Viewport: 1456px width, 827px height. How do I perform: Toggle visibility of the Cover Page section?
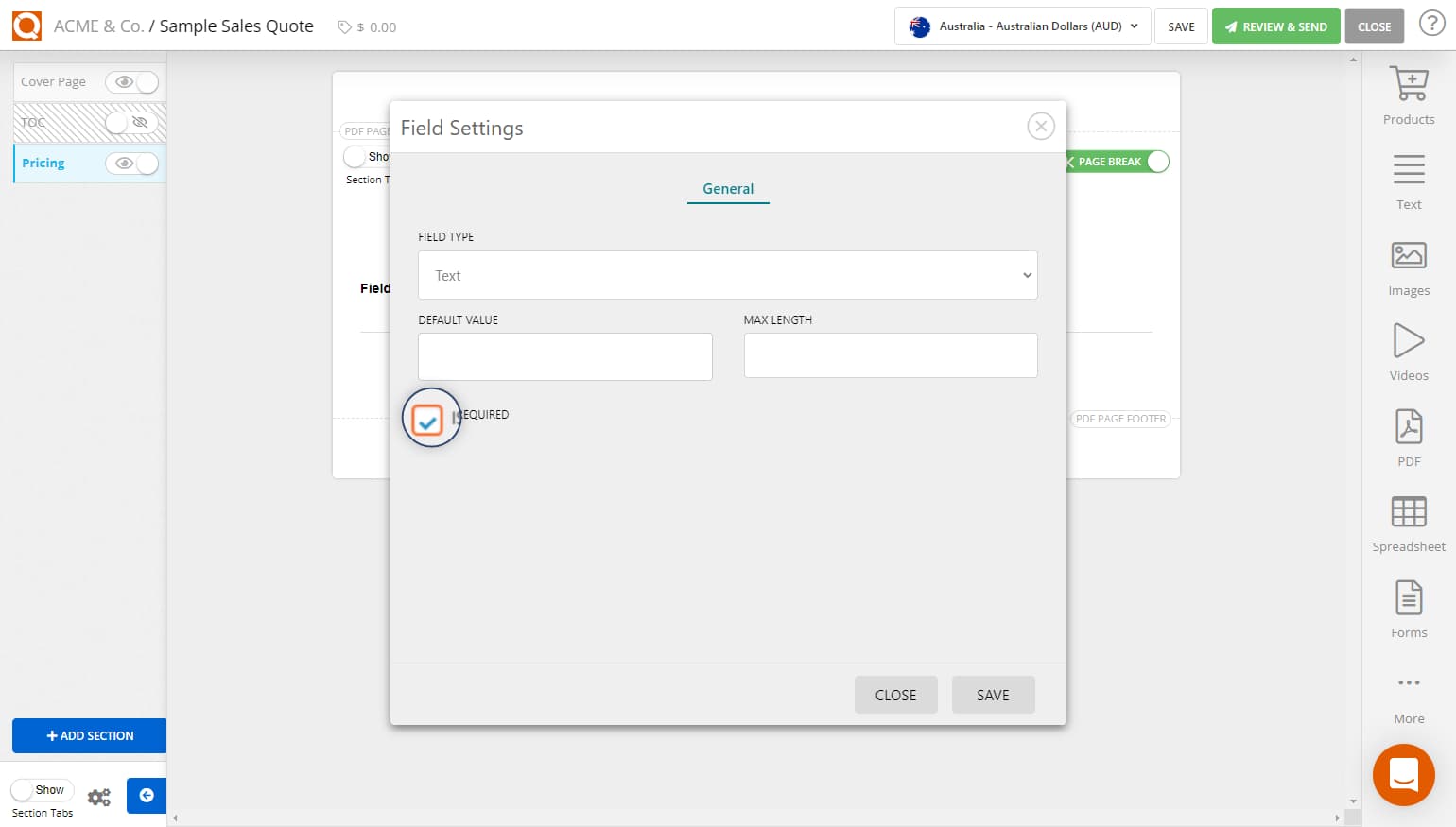tap(132, 82)
